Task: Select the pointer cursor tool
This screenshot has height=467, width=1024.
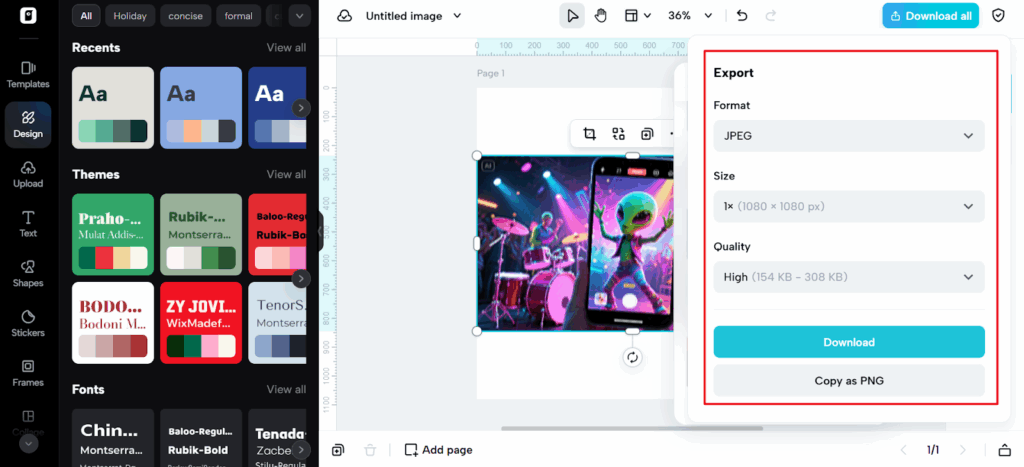Action: pos(572,16)
